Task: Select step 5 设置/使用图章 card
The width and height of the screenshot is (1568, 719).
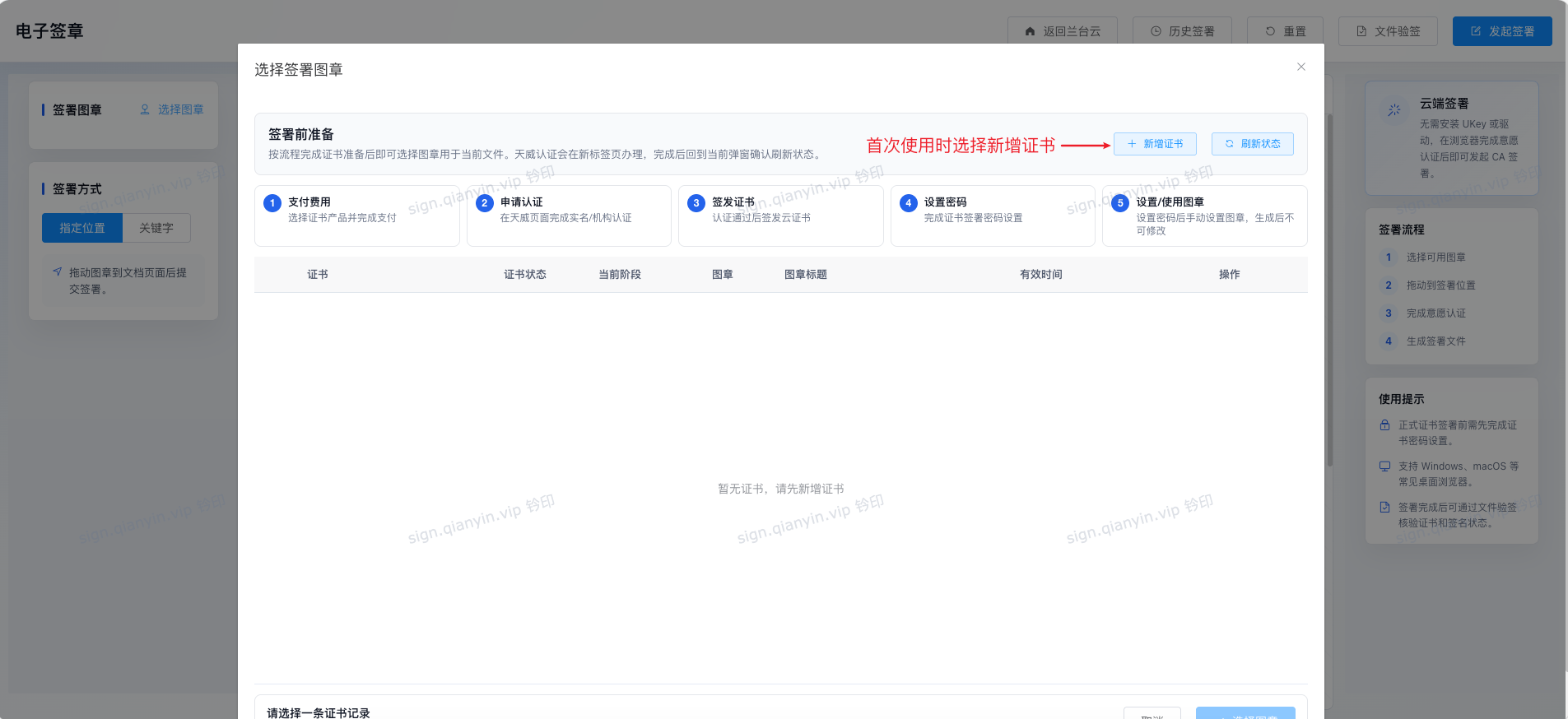Action: pyautogui.click(x=1205, y=216)
